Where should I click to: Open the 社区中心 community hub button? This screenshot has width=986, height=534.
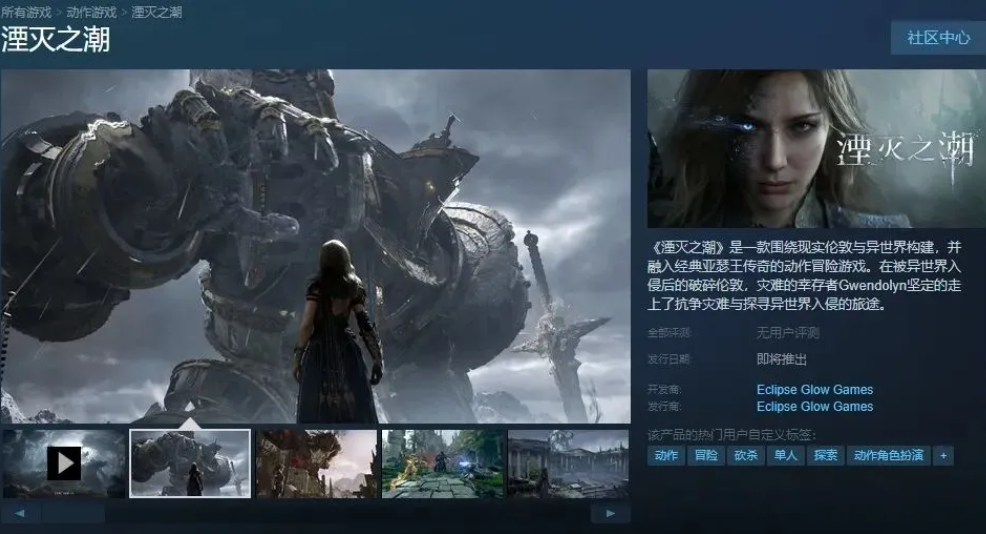pos(938,38)
